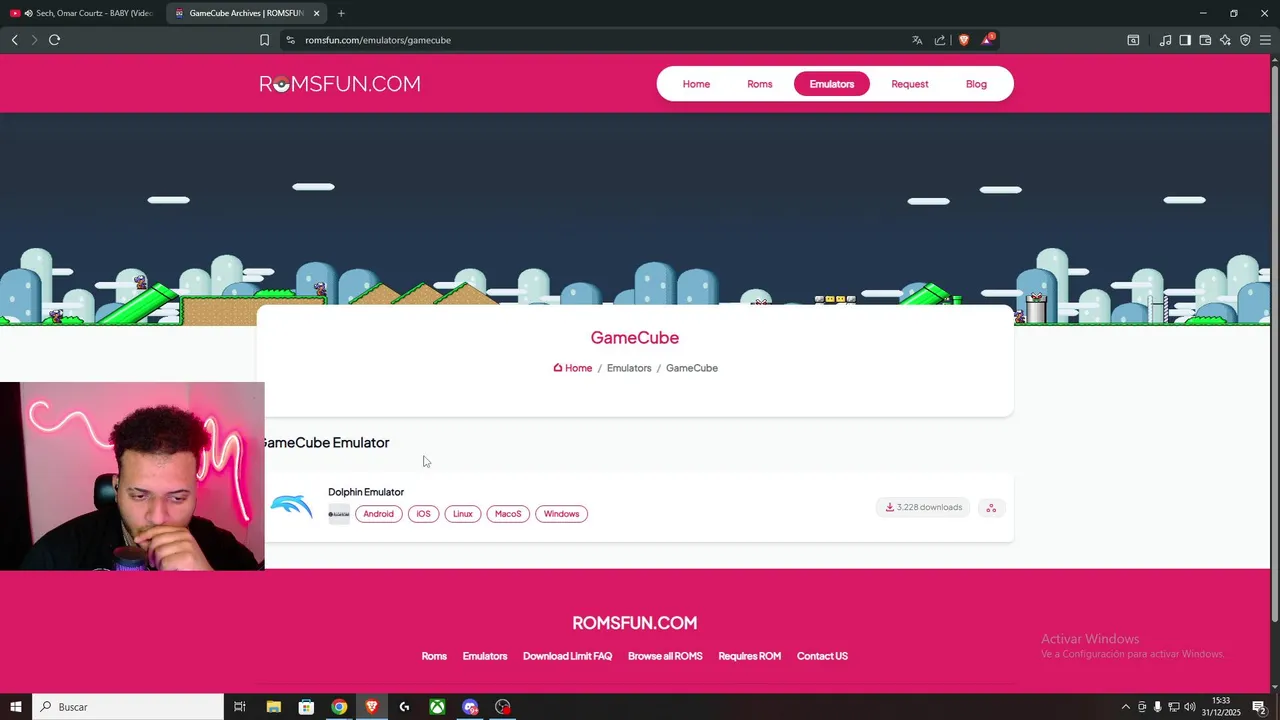Click the MacOS platform tag
Image resolution: width=1280 pixels, height=720 pixels.
point(508,514)
